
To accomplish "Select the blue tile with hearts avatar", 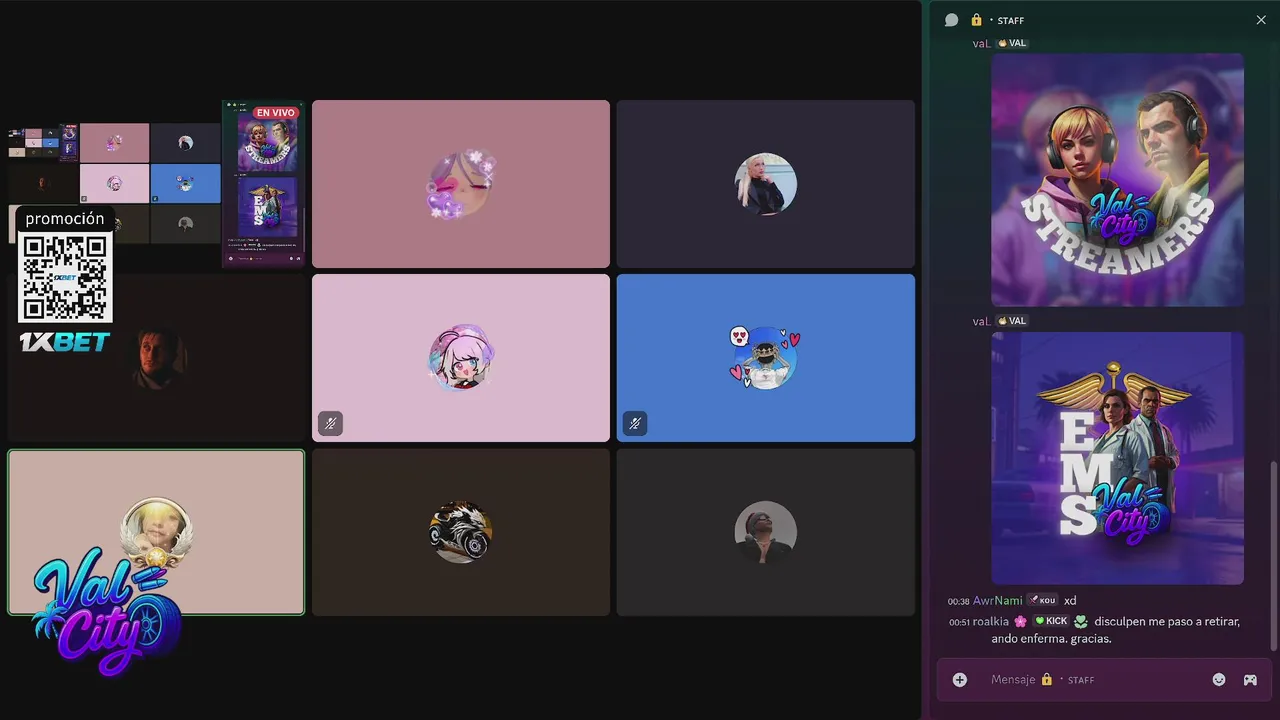I will point(766,358).
